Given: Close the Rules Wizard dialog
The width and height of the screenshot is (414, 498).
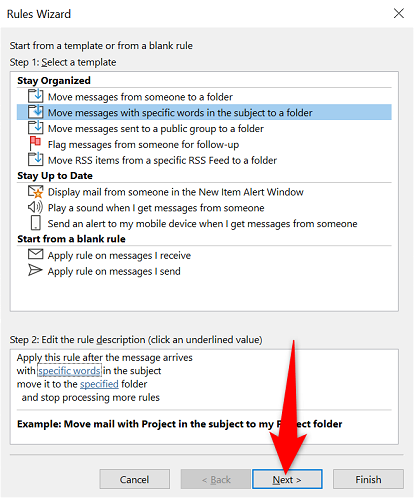Looking at the screenshot, I should pos(399,14).
